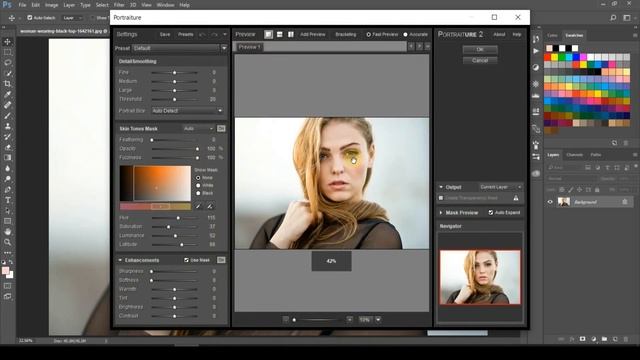640x360 pixels.
Task: Choose vertical split preview layout icon
Action: 291,34
